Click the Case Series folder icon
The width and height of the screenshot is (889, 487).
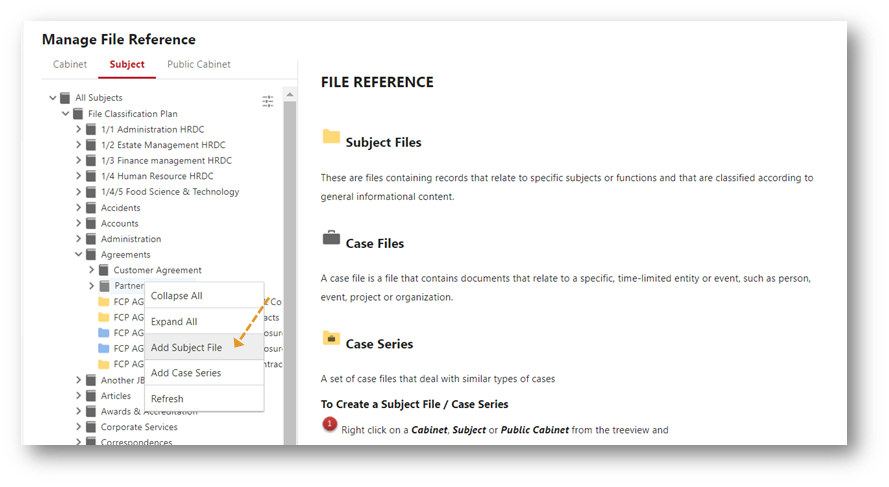pos(331,339)
